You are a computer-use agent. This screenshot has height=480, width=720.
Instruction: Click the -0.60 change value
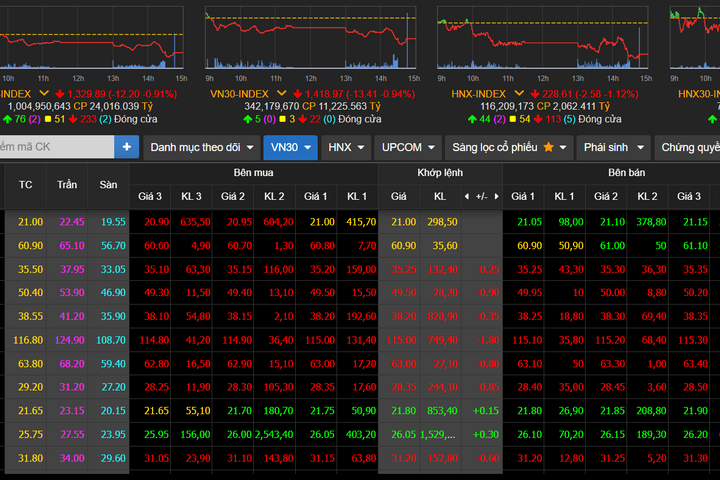click(x=488, y=458)
